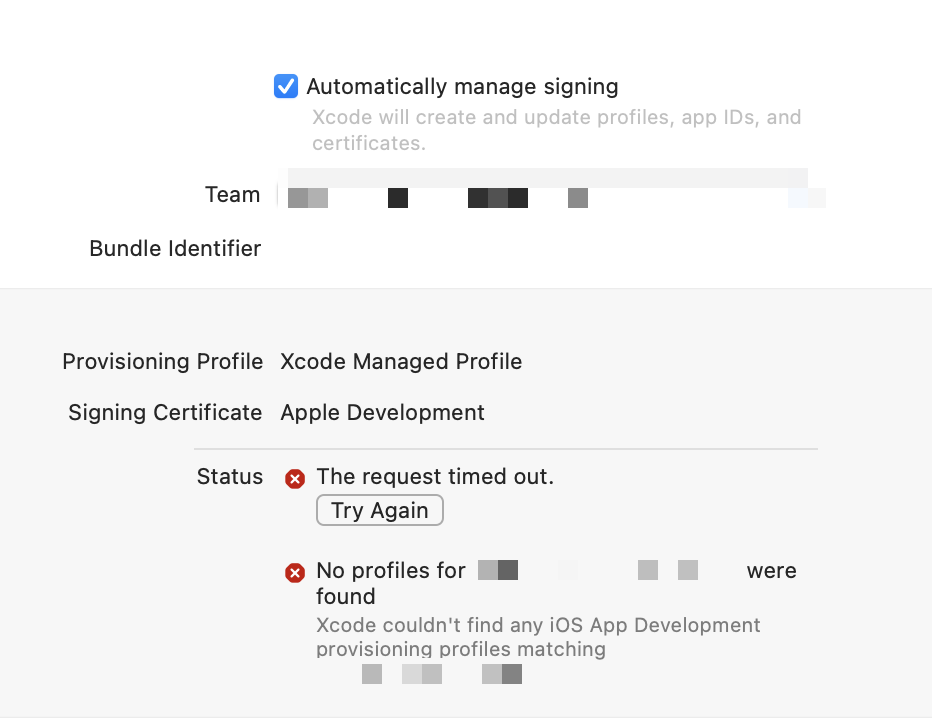Image resolution: width=932 pixels, height=724 pixels.
Task: Click the error icon beside "The request timed out"
Action: [295, 479]
